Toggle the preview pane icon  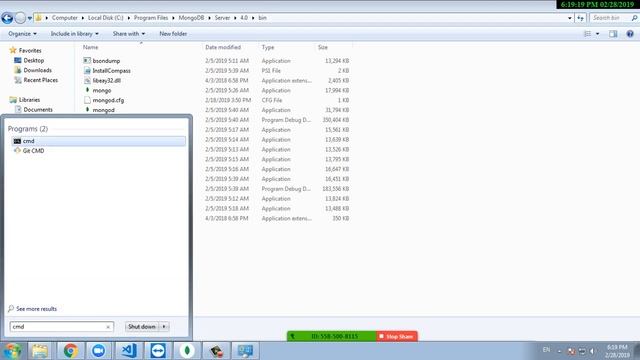[x=613, y=34]
